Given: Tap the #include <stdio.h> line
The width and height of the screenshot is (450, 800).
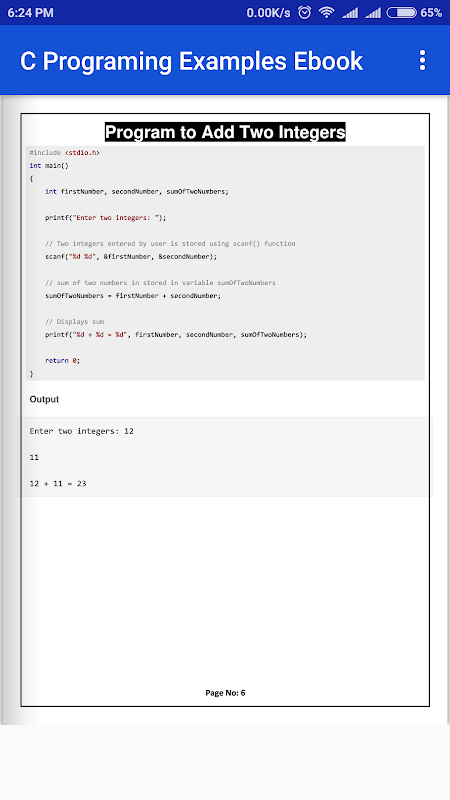Looking at the screenshot, I should (x=65, y=153).
